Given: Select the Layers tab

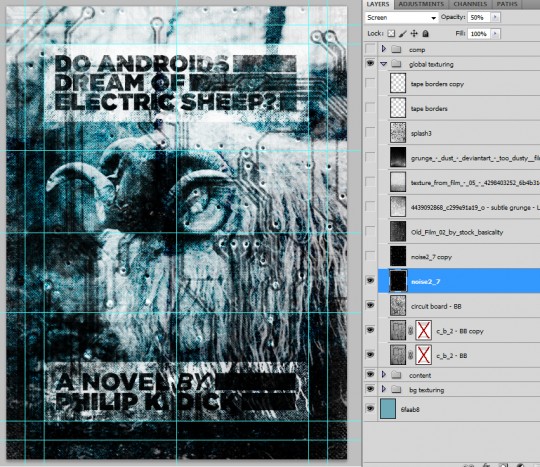Looking at the screenshot, I should (x=378, y=4).
